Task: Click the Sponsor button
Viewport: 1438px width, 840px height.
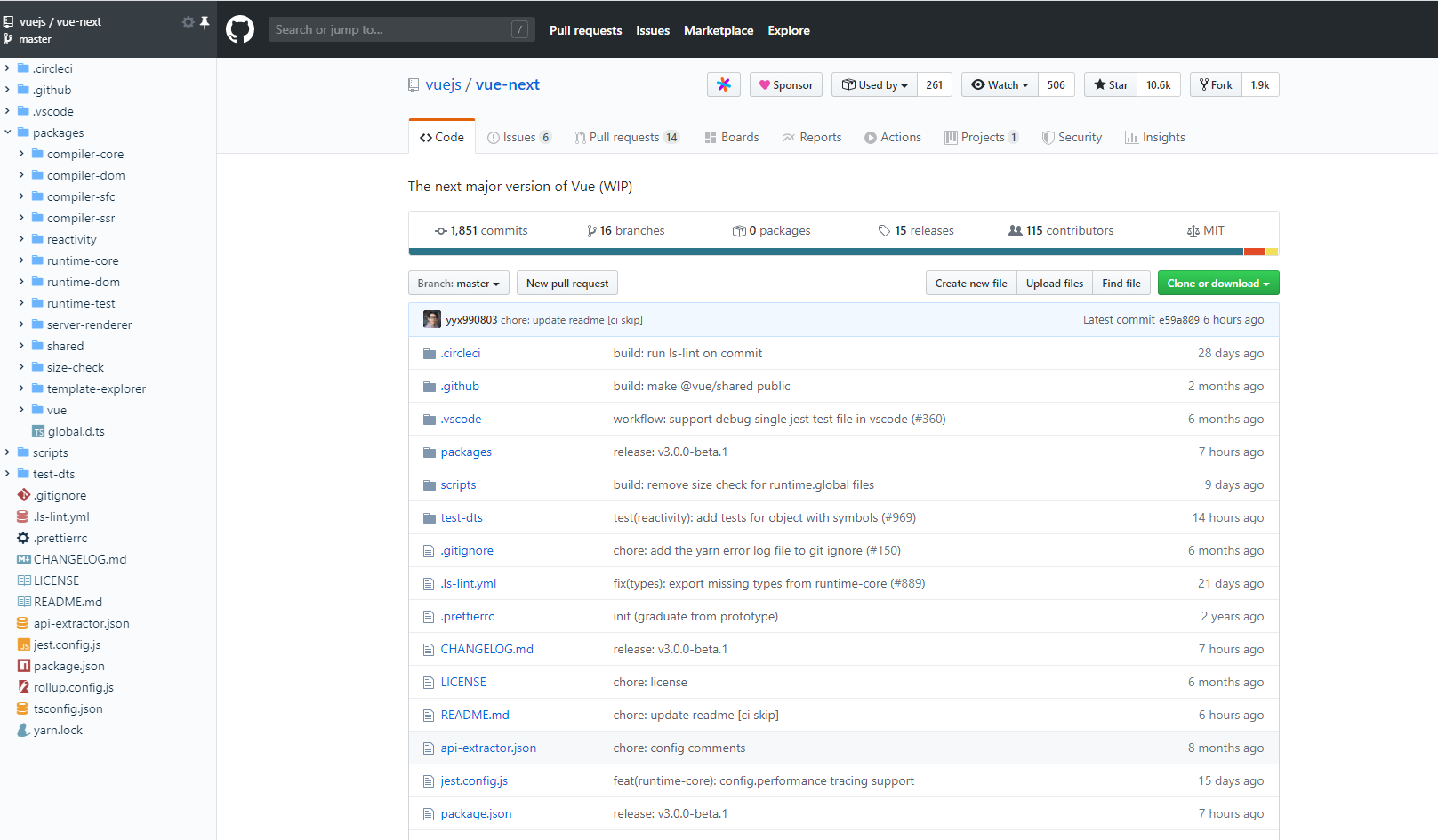Action: (786, 84)
